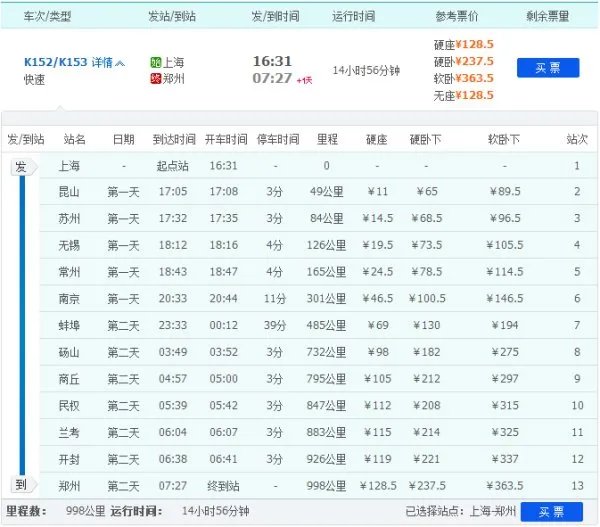
Task: Click the 开车时间 column header
Action: point(226,139)
